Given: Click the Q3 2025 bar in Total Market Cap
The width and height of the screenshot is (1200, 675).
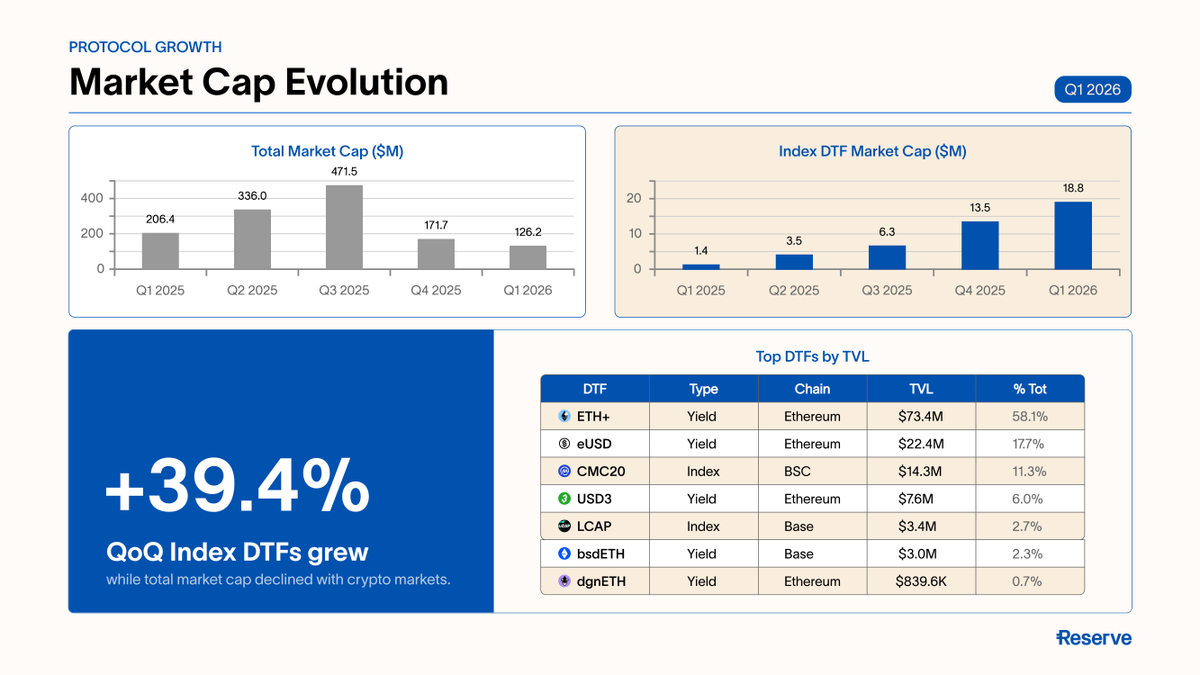Looking at the screenshot, I should (344, 227).
